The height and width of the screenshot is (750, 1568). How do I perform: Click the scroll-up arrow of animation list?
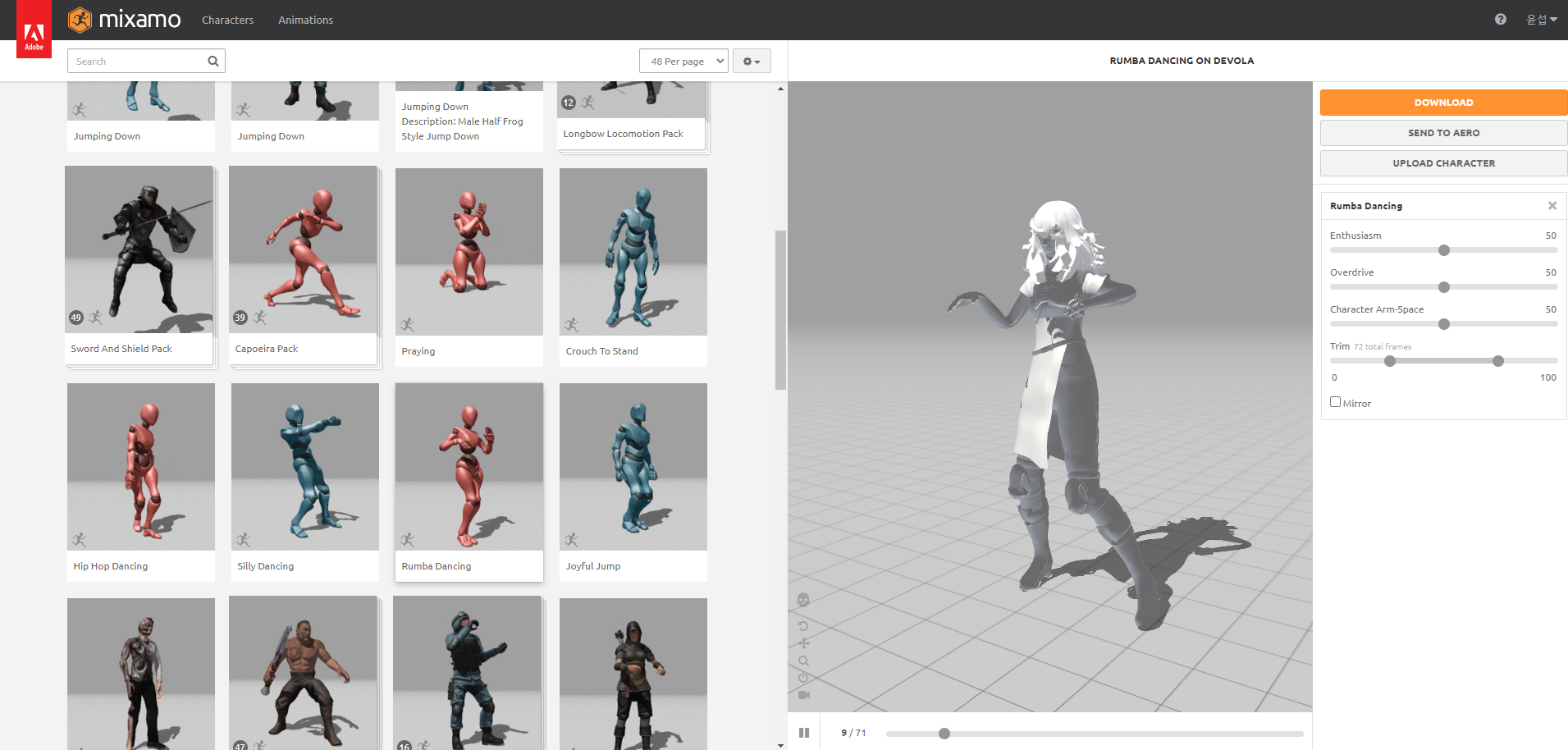coord(780,88)
